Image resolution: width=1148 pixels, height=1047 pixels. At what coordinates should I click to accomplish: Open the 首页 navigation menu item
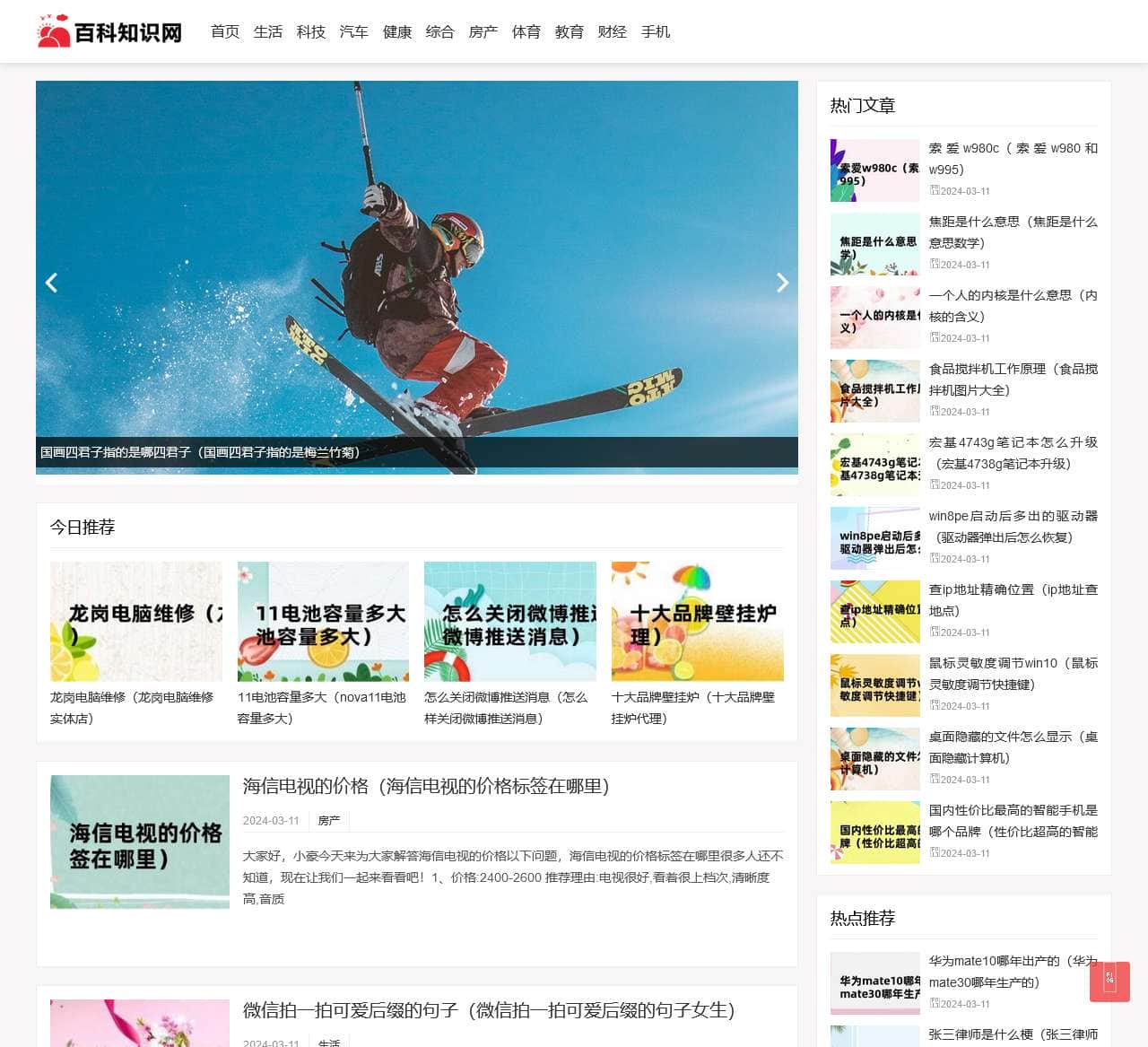(x=224, y=31)
